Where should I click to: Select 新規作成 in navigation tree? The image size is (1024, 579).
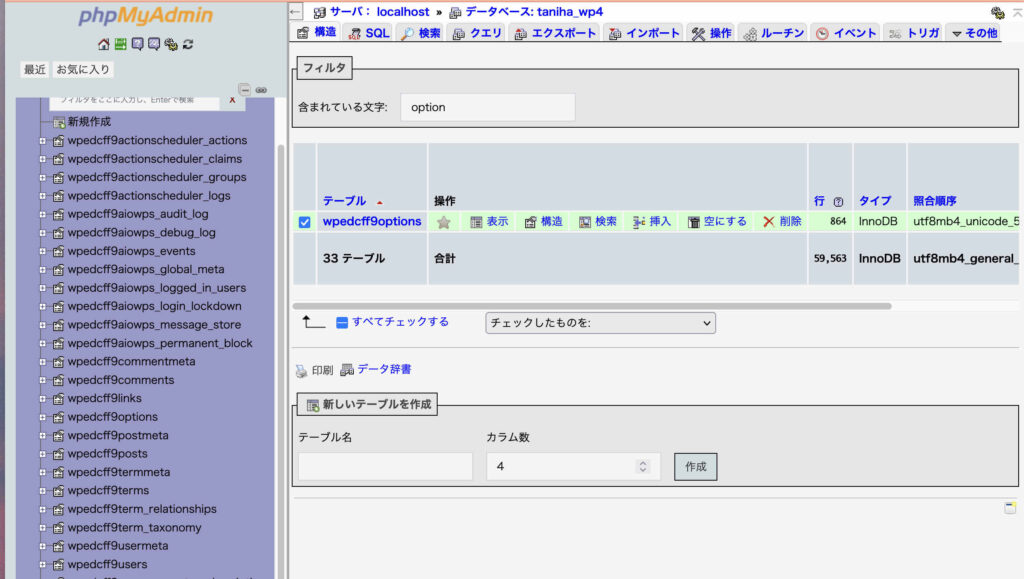[89, 121]
